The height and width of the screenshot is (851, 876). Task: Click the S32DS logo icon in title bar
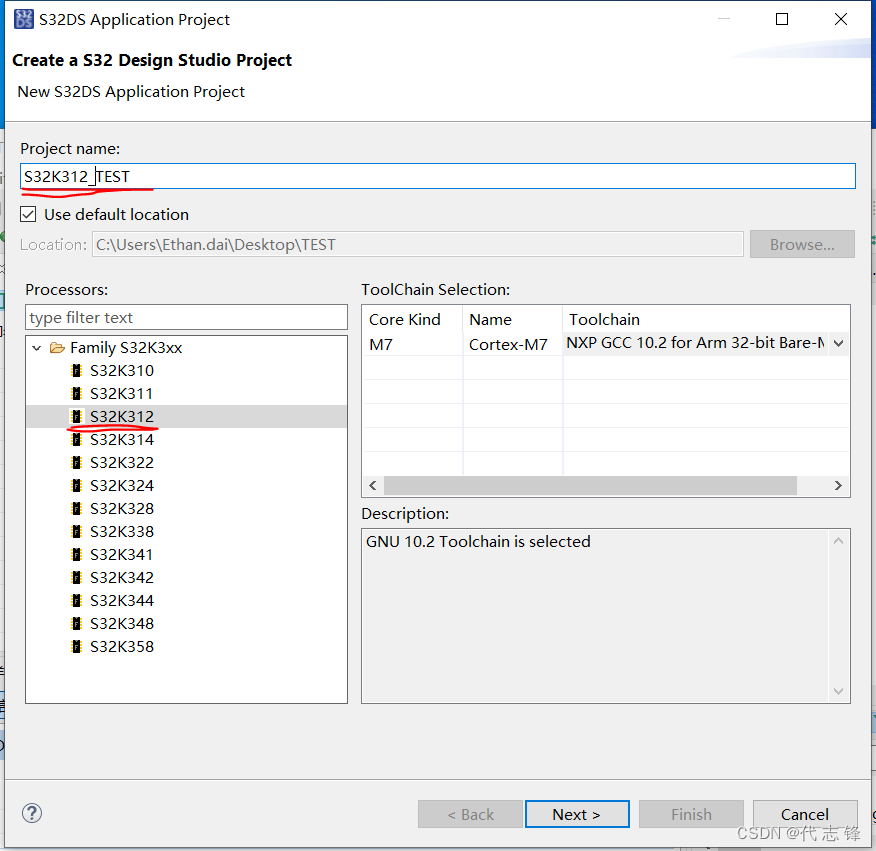pos(23,19)
